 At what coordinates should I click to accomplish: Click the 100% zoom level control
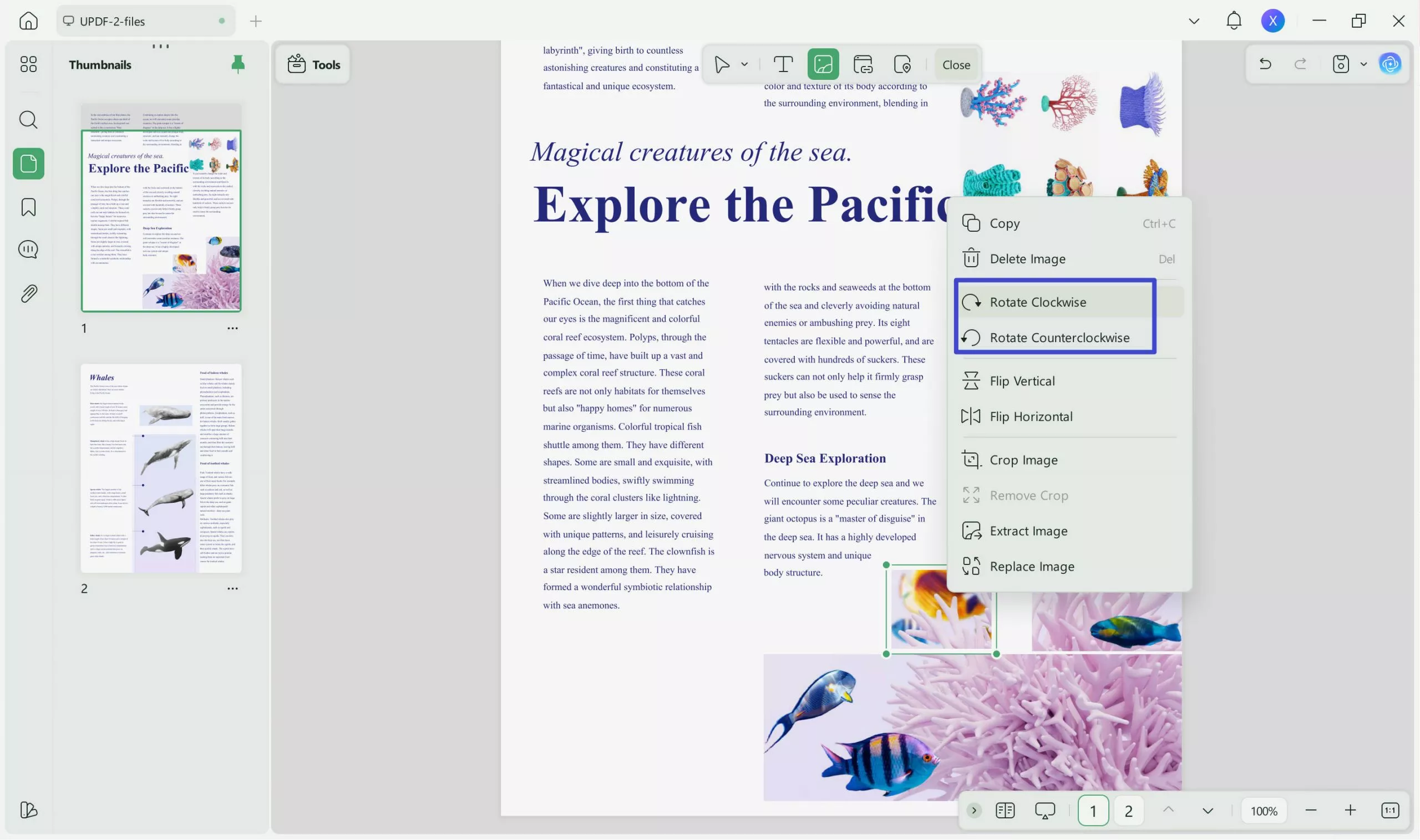coord(1263,810)
